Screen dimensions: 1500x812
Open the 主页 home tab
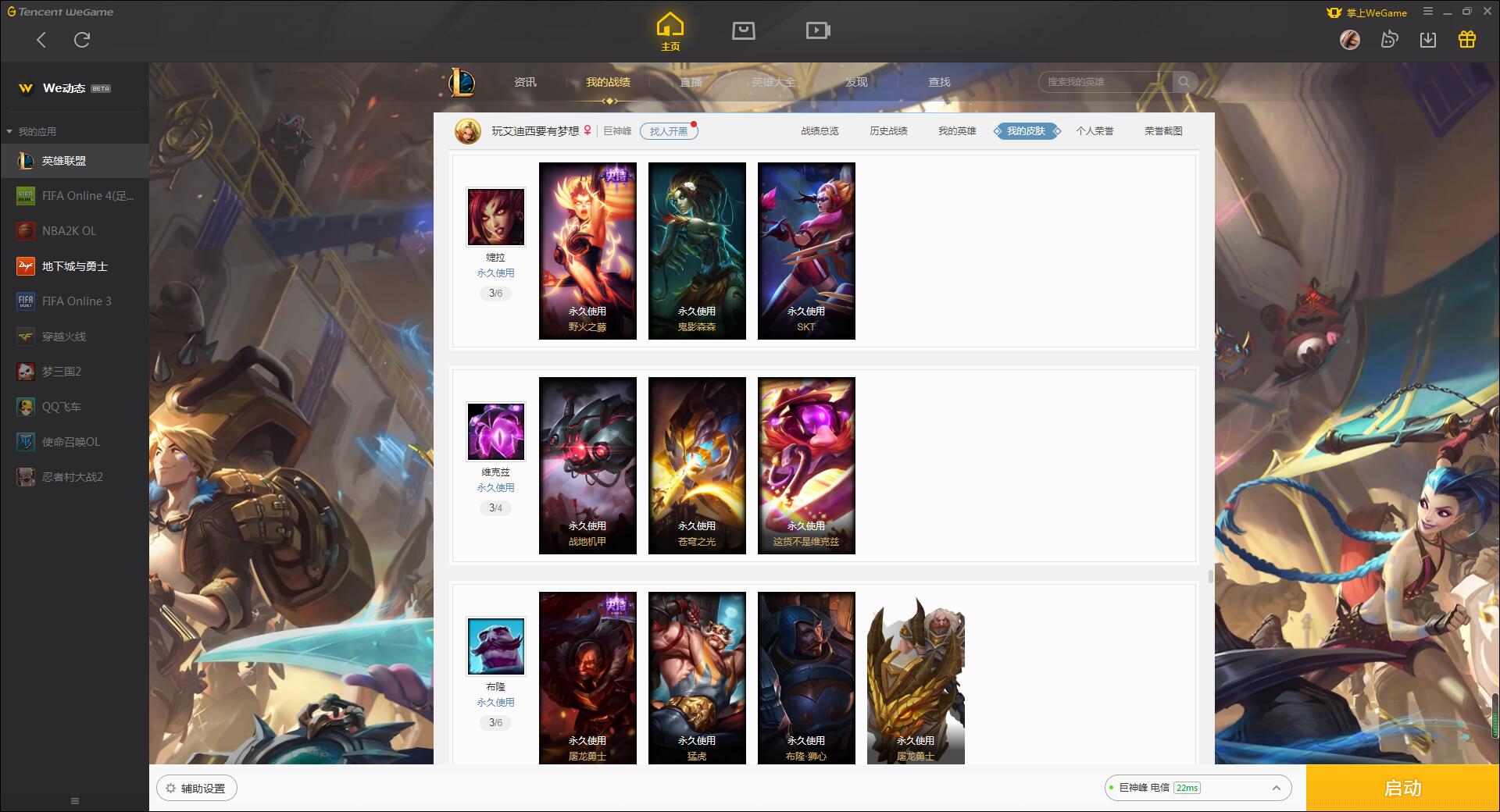click(x=670, y=32)
